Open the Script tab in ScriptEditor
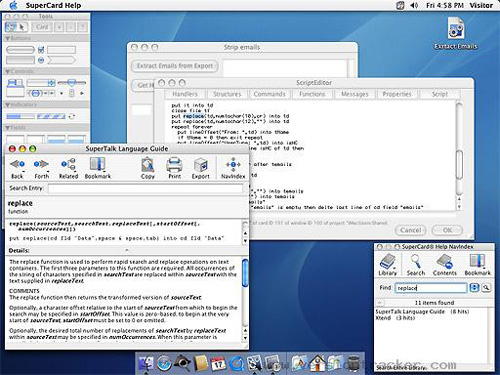This screenshot has width=500, height=375. (440, 94)
